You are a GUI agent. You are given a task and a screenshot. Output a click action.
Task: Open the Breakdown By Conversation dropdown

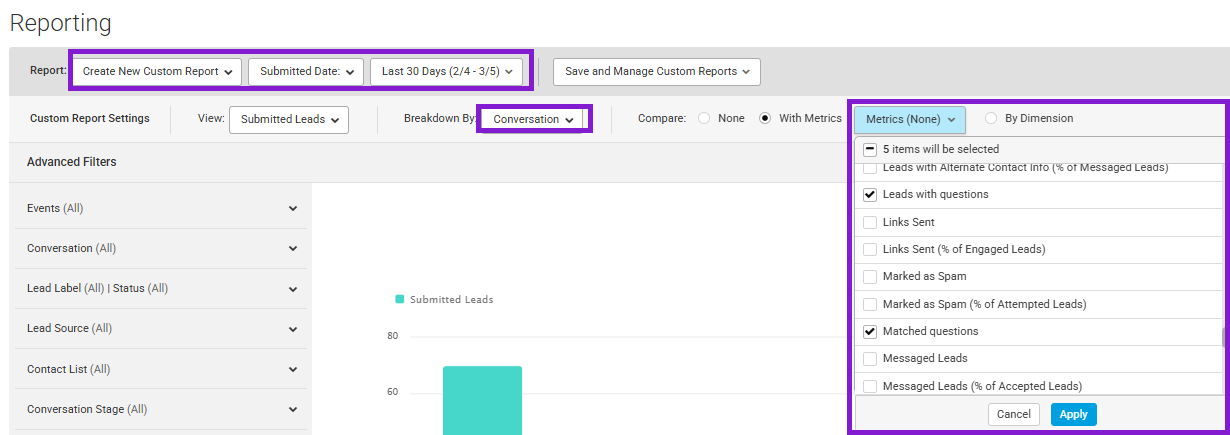coord(533,119)
